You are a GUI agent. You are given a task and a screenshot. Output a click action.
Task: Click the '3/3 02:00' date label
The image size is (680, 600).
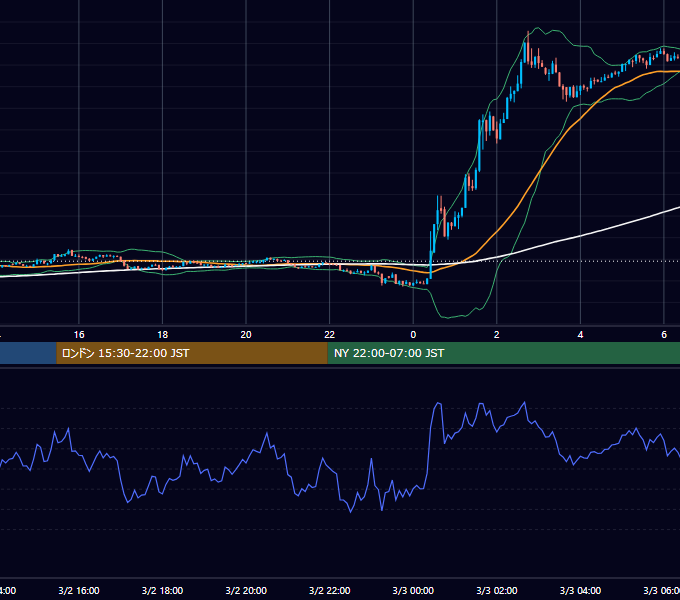497,590
